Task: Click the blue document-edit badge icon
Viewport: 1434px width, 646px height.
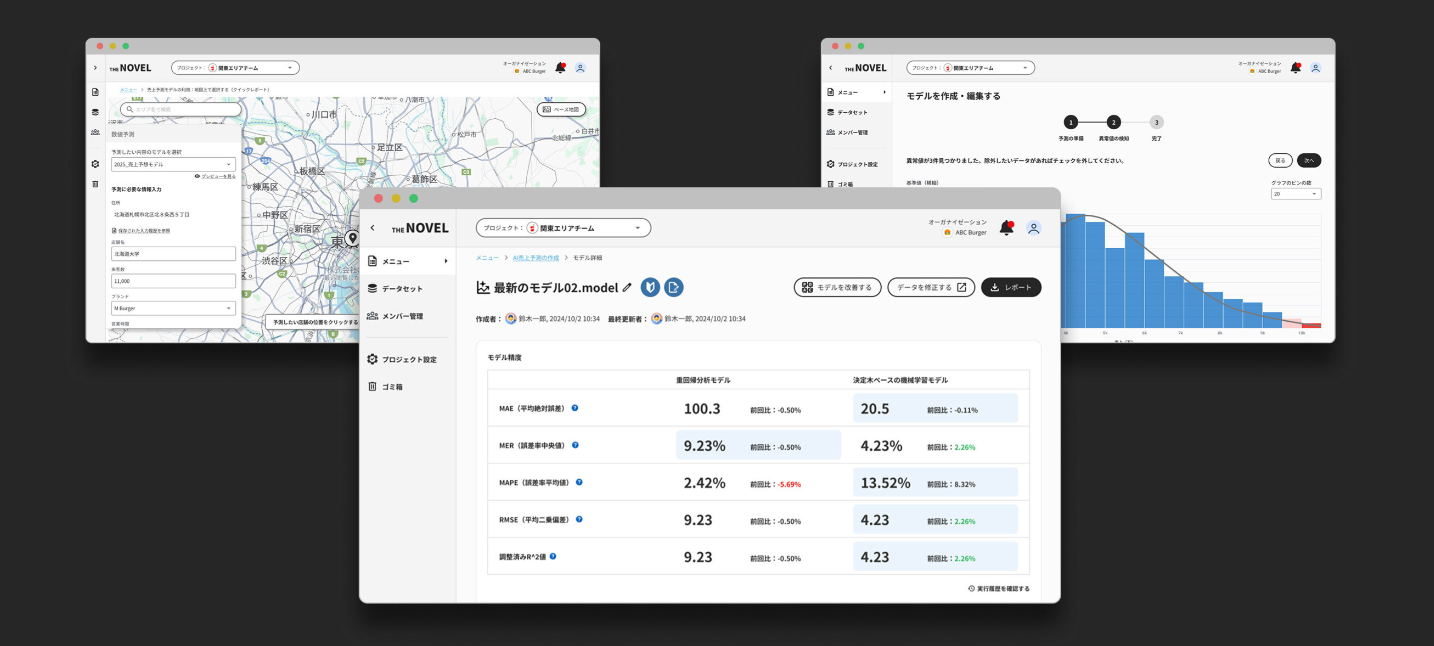Action: click(674, 287)
